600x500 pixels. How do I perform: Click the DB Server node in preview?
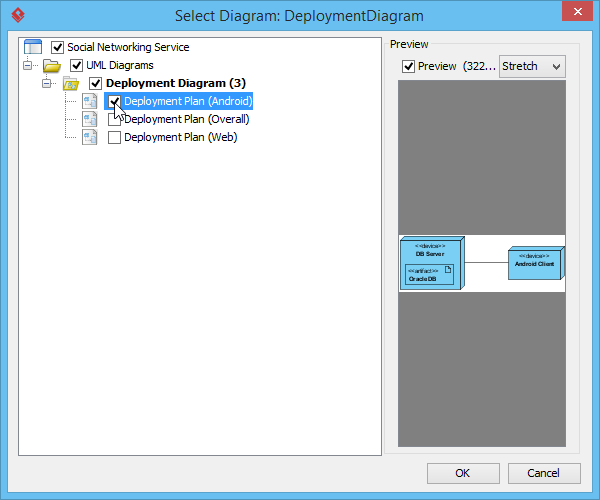coord(432,263)
